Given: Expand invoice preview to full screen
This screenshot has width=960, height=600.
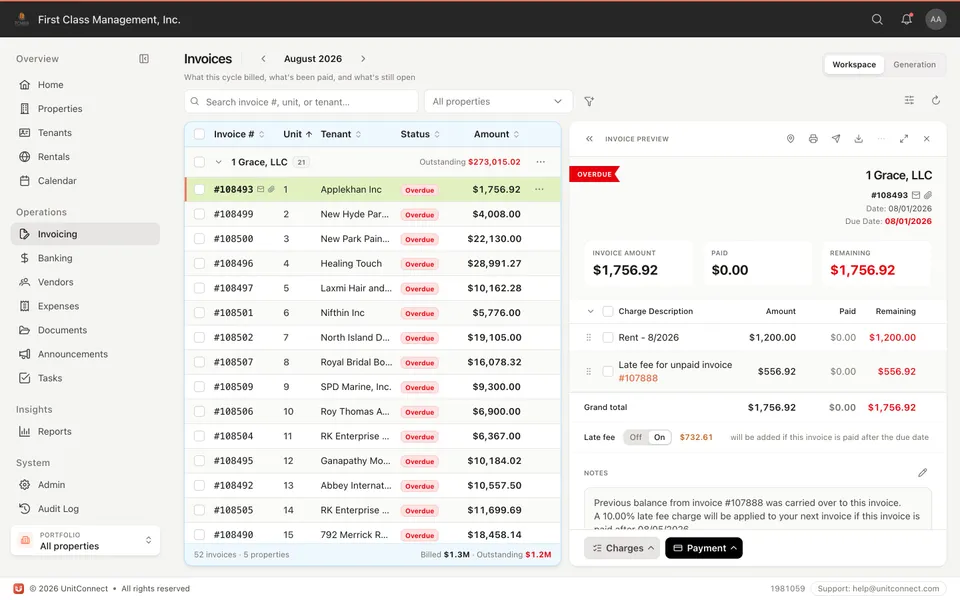Looking at the screenshot, I should click(904, 139).
